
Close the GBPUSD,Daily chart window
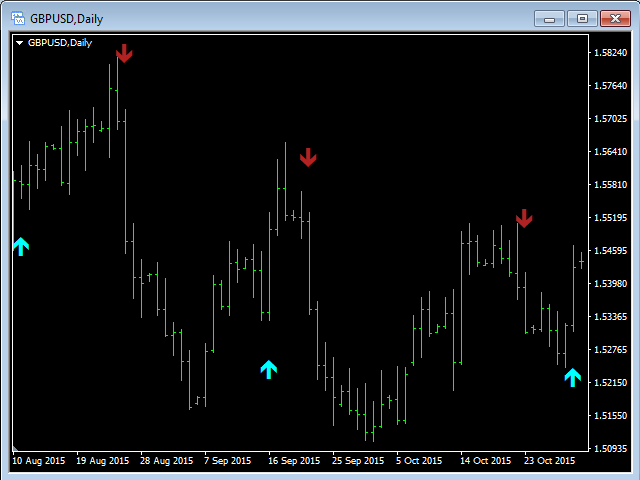click(x=616, y=19)
